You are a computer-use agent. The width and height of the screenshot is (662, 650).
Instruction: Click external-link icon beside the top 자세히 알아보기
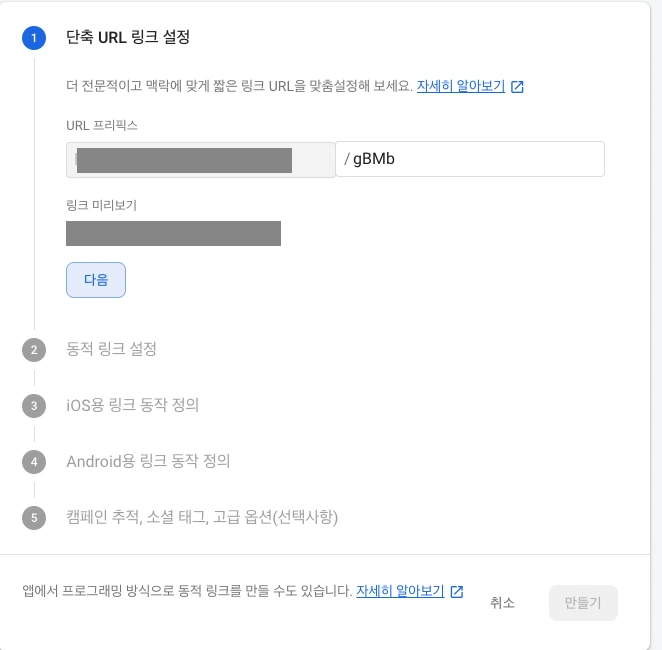coord(517,86)
